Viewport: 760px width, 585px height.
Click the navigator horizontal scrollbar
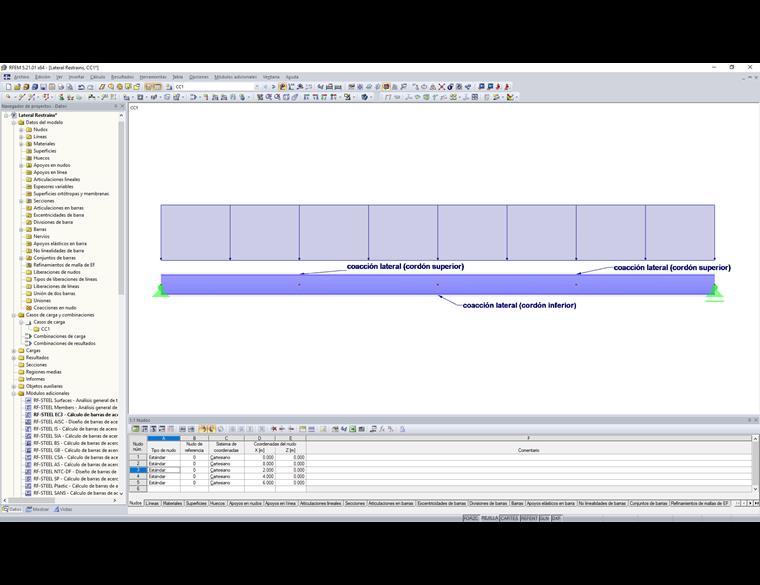click(x=34, y=500)
